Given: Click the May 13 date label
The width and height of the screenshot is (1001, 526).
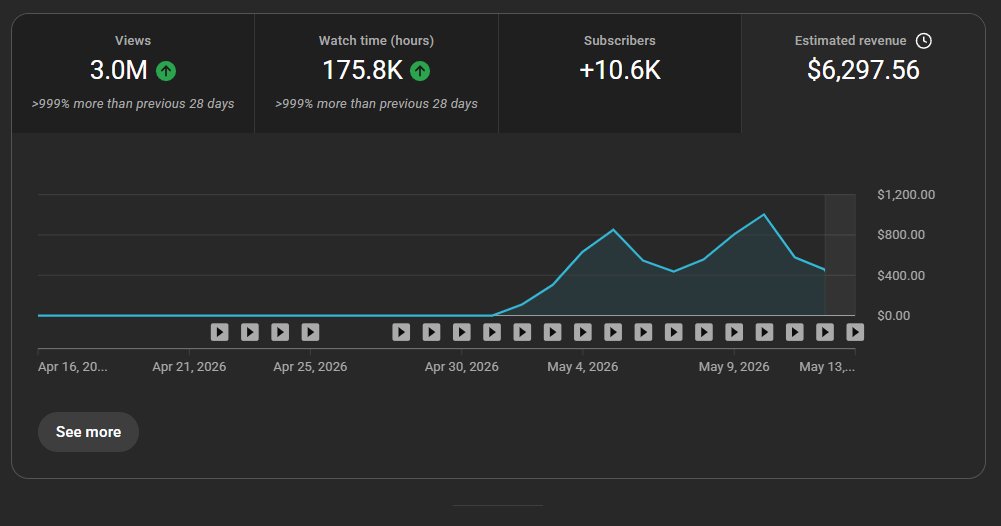Looking at the screenshot, I should click(827, 366).
